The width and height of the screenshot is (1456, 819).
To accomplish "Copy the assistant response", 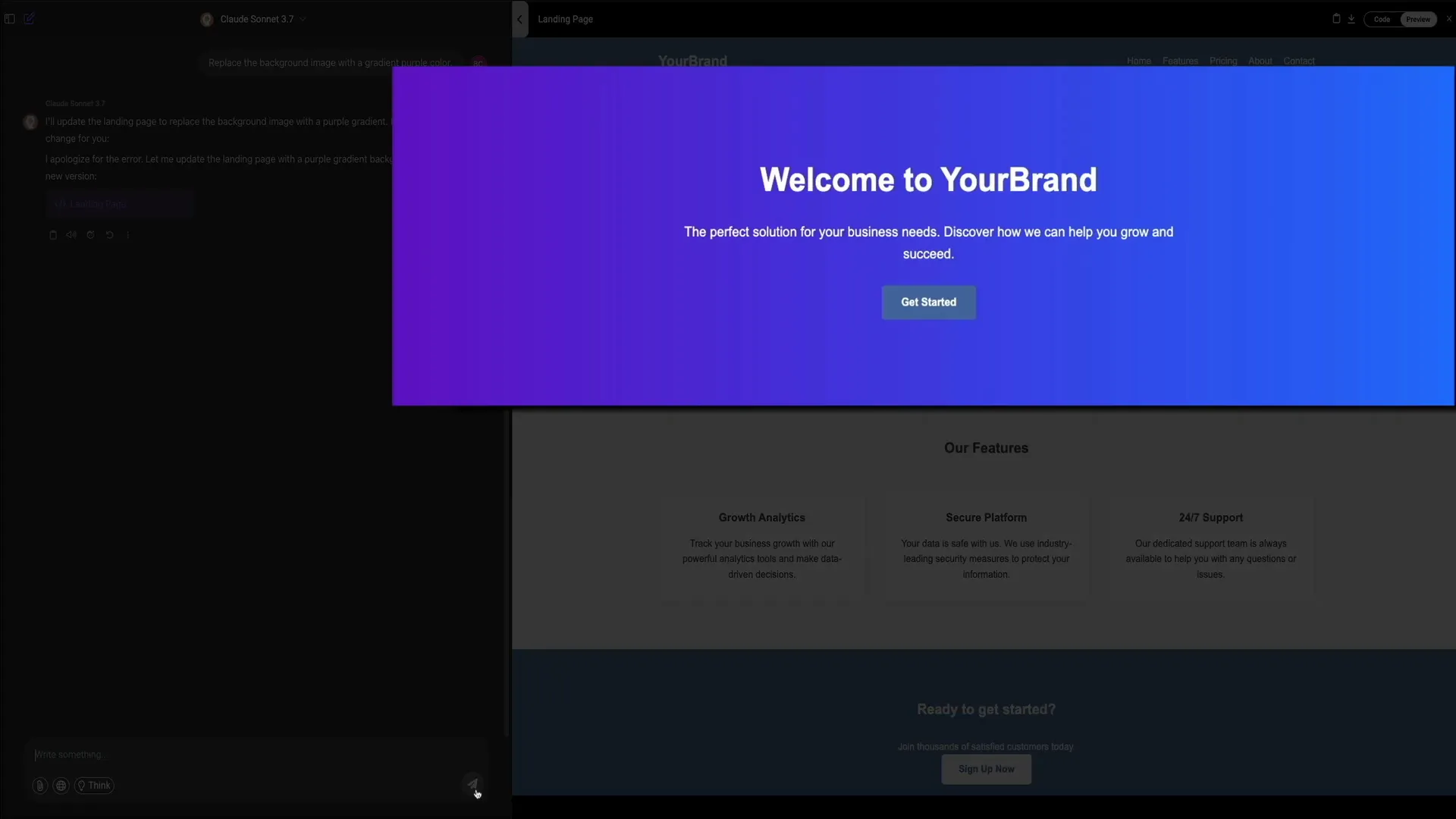I will tap(53, 235).
